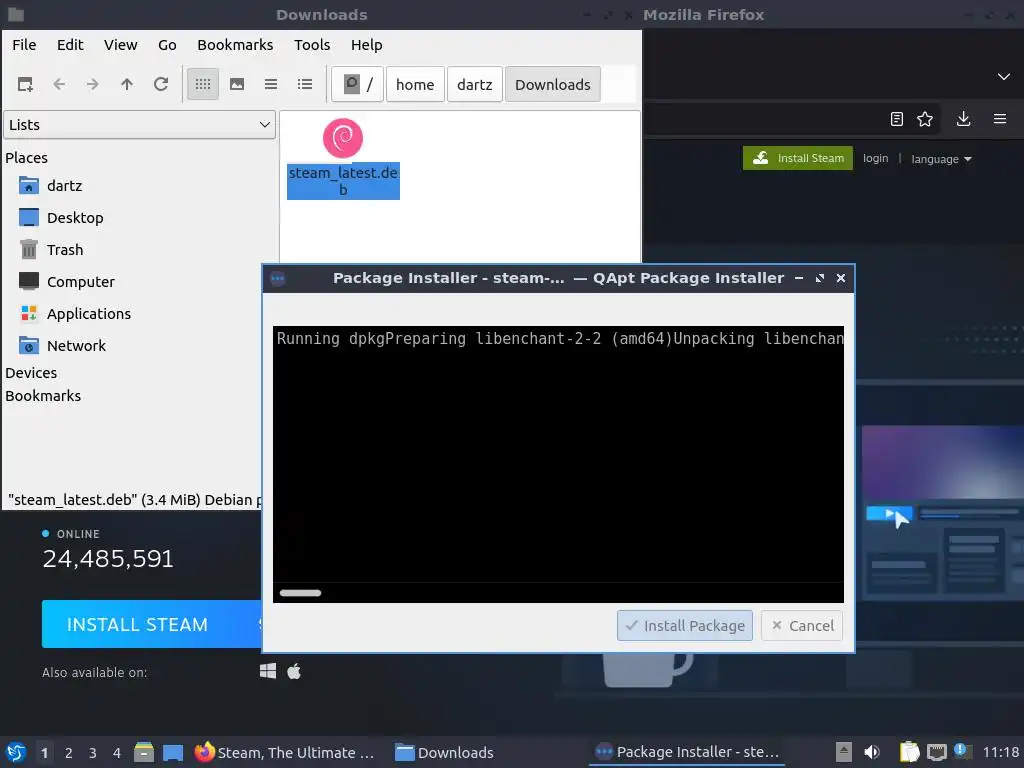Viewport: 1024px width, 768px height.
Task: Click the Apple platform icon
Action: (x=294, y=671)
